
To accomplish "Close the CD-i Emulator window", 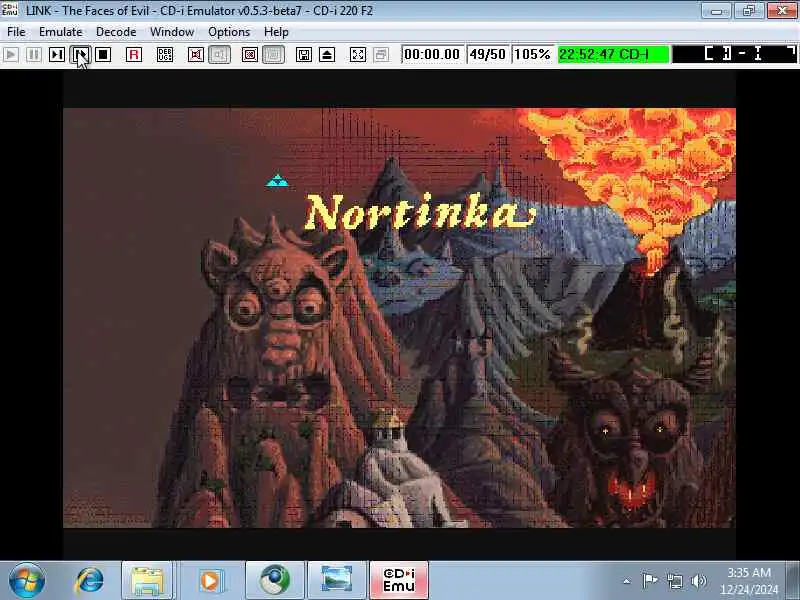I will 782,10.
